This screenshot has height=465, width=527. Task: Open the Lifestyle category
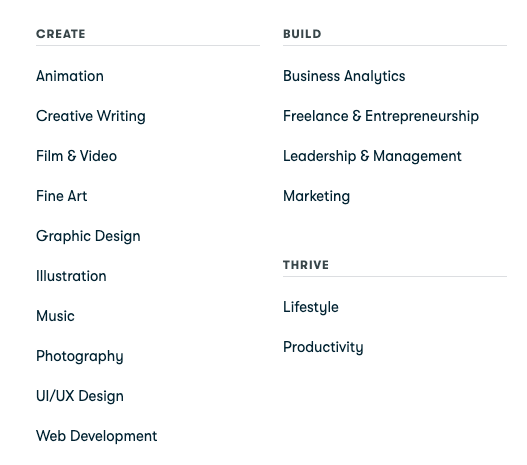311,307
